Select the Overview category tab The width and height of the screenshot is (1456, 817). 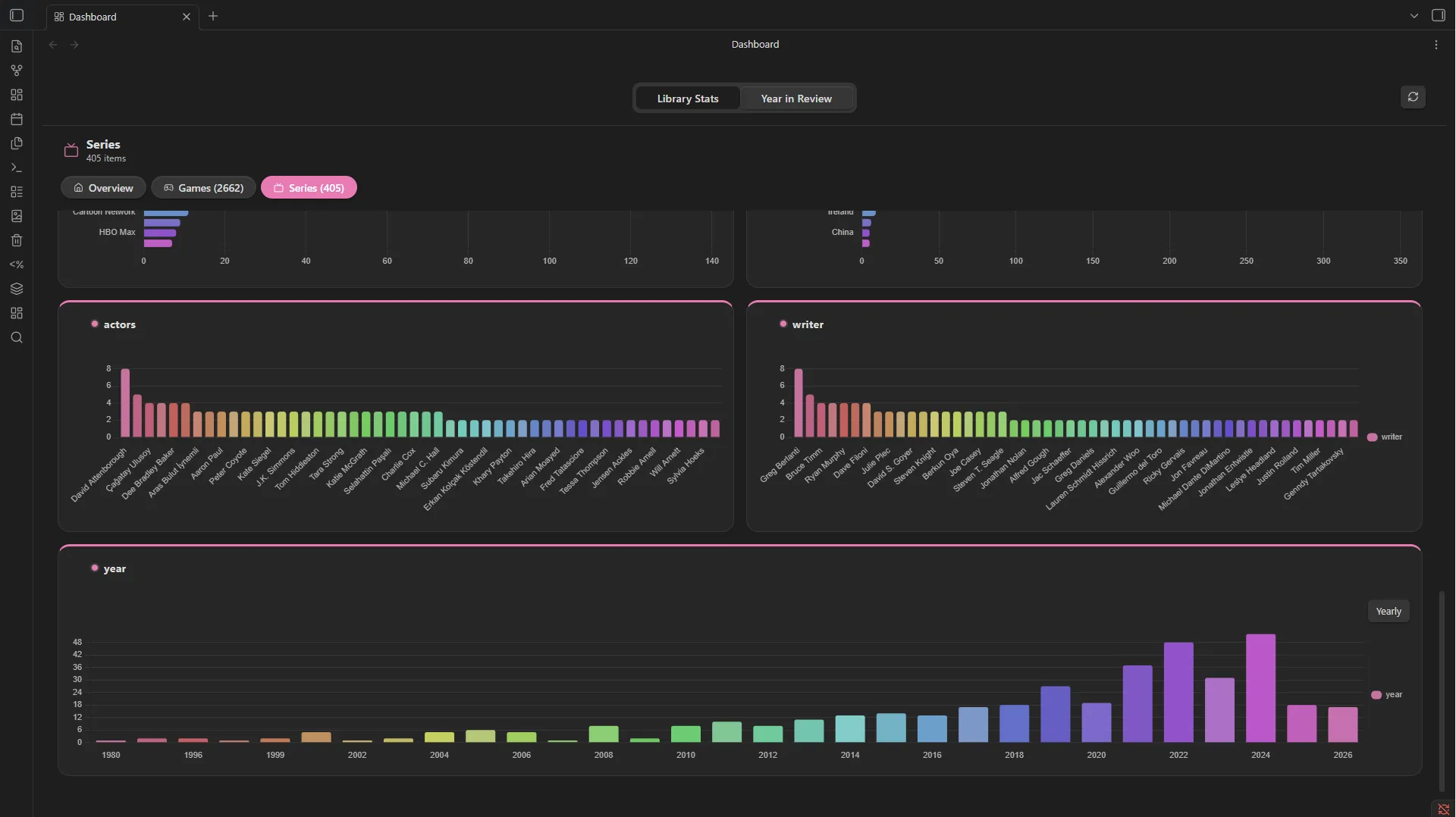pos(103,188)
